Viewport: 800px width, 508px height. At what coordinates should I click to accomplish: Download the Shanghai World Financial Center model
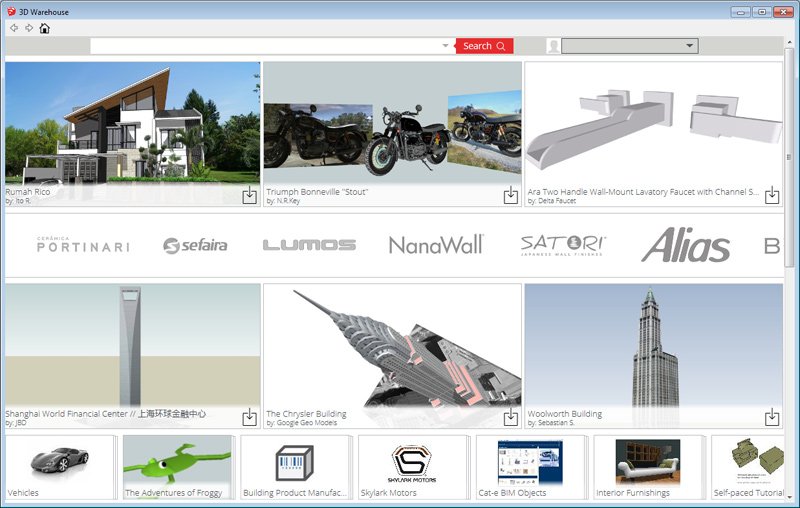(249, 417)
